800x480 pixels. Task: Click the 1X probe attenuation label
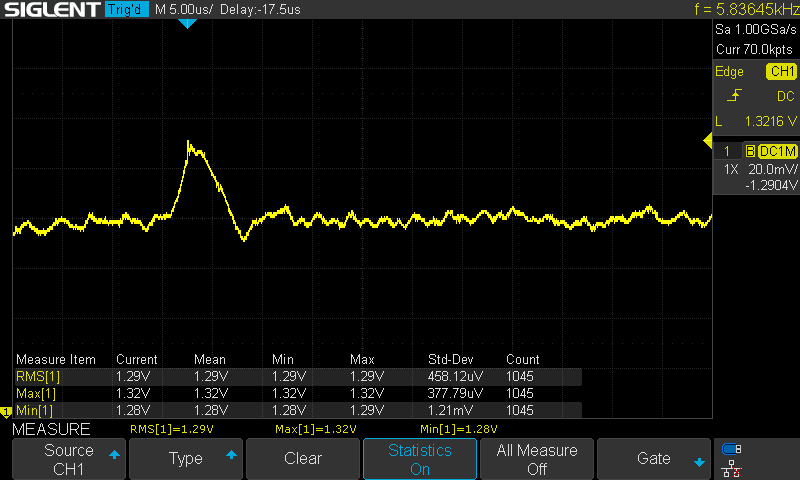pos(731,169)
